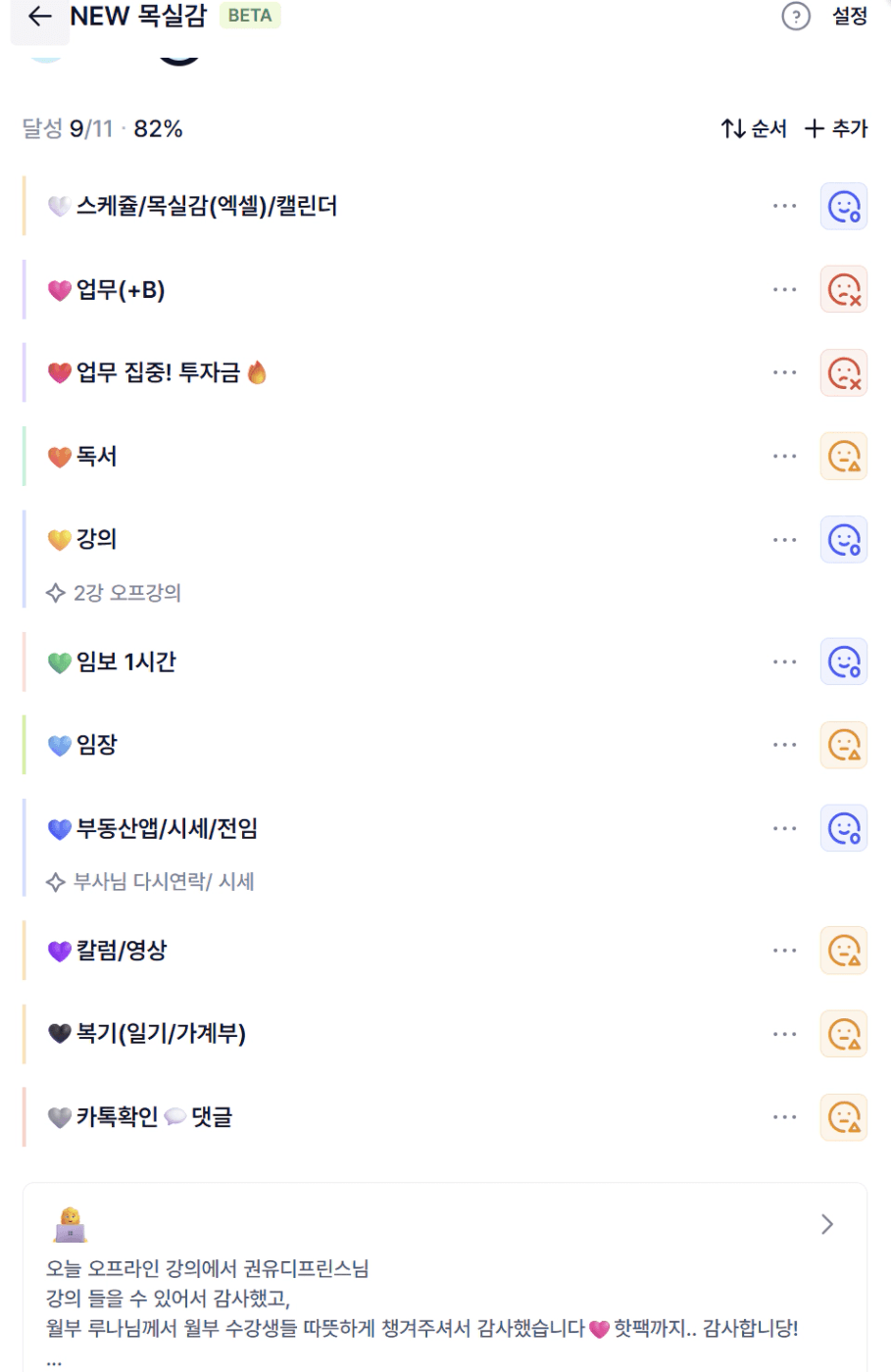
Task: Select the 2강 오프강의 memo note
Action: [126, 593]
